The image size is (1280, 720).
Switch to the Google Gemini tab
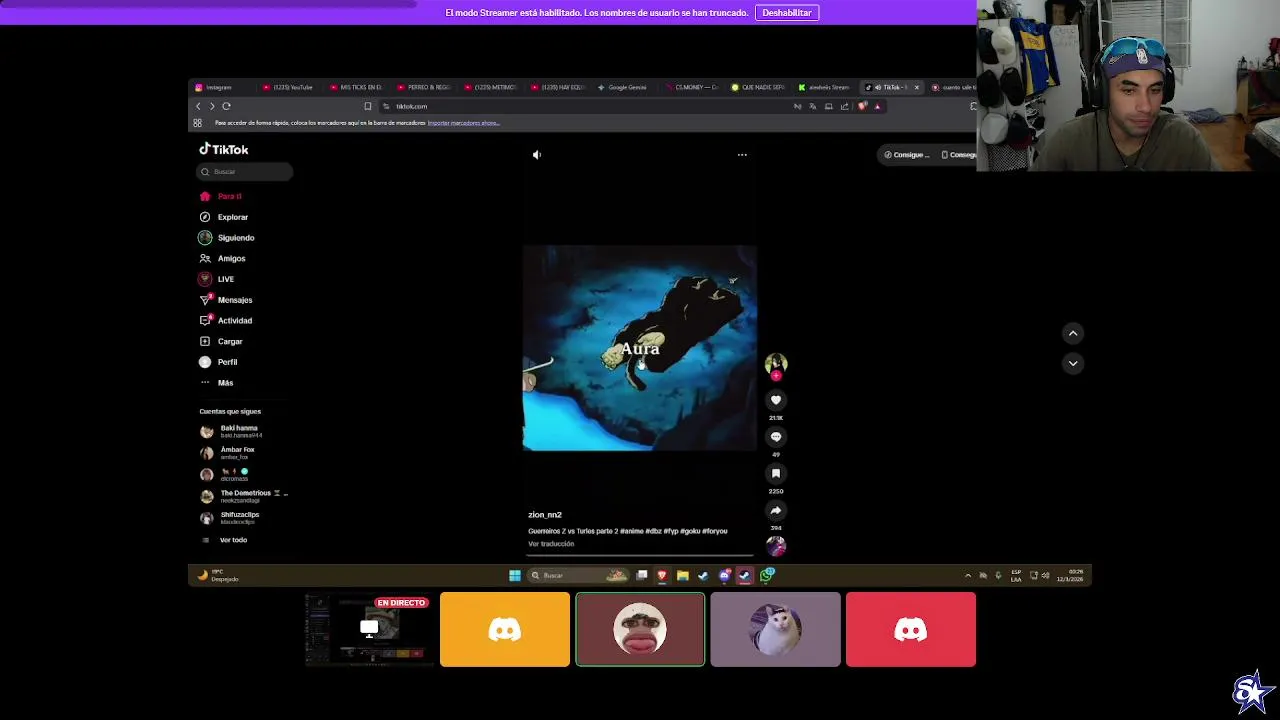[623, 87]
